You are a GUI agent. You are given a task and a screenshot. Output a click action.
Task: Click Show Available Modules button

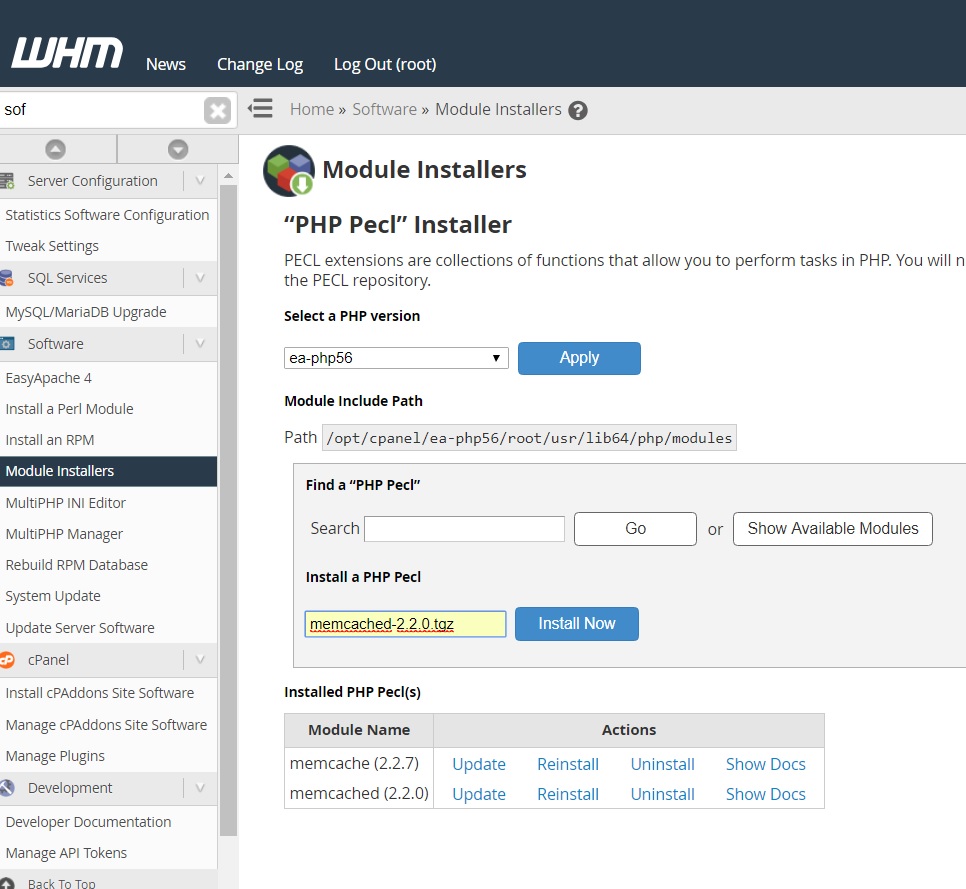(x=832, y=529)
